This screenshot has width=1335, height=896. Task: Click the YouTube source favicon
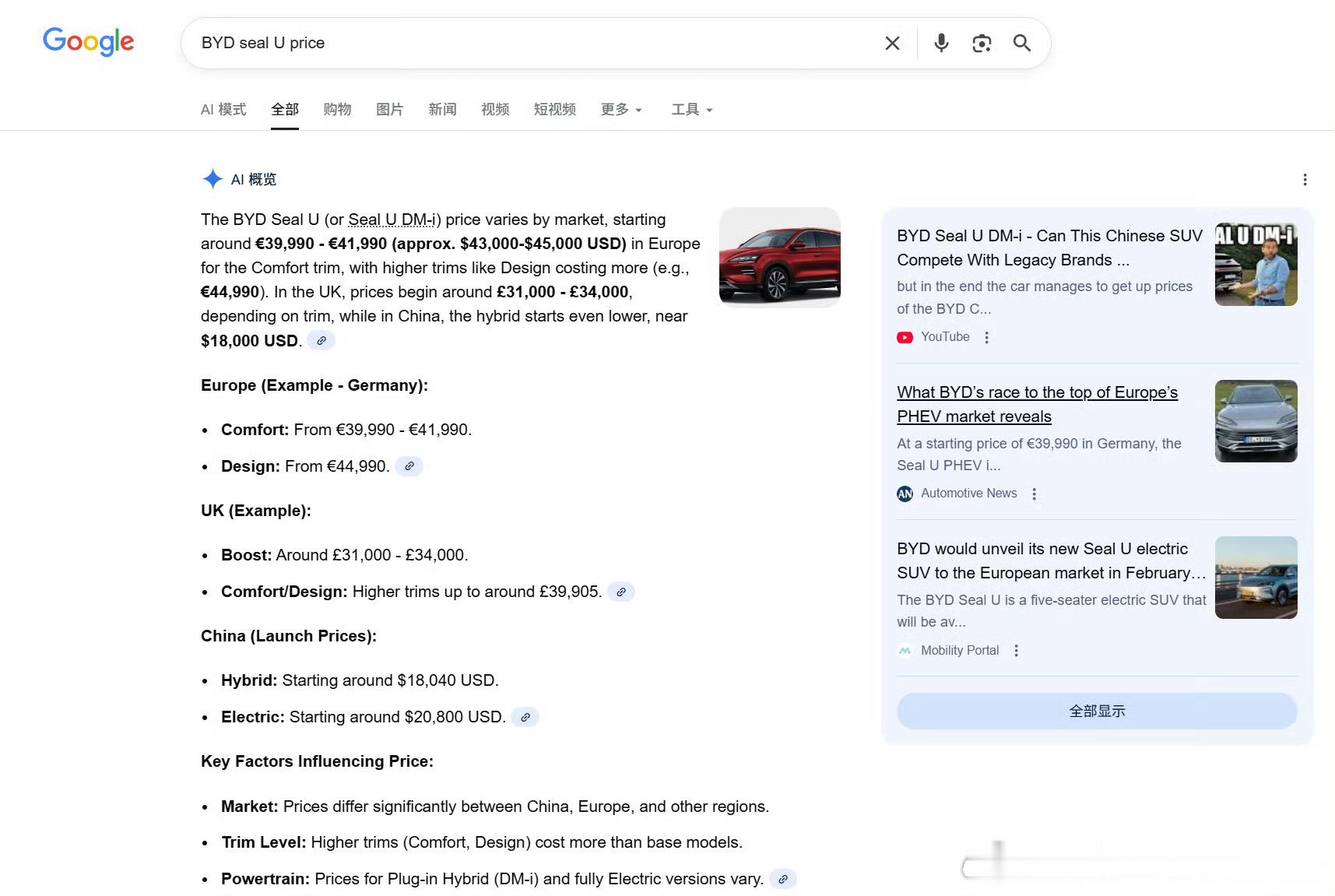click(x=905, y=337)
